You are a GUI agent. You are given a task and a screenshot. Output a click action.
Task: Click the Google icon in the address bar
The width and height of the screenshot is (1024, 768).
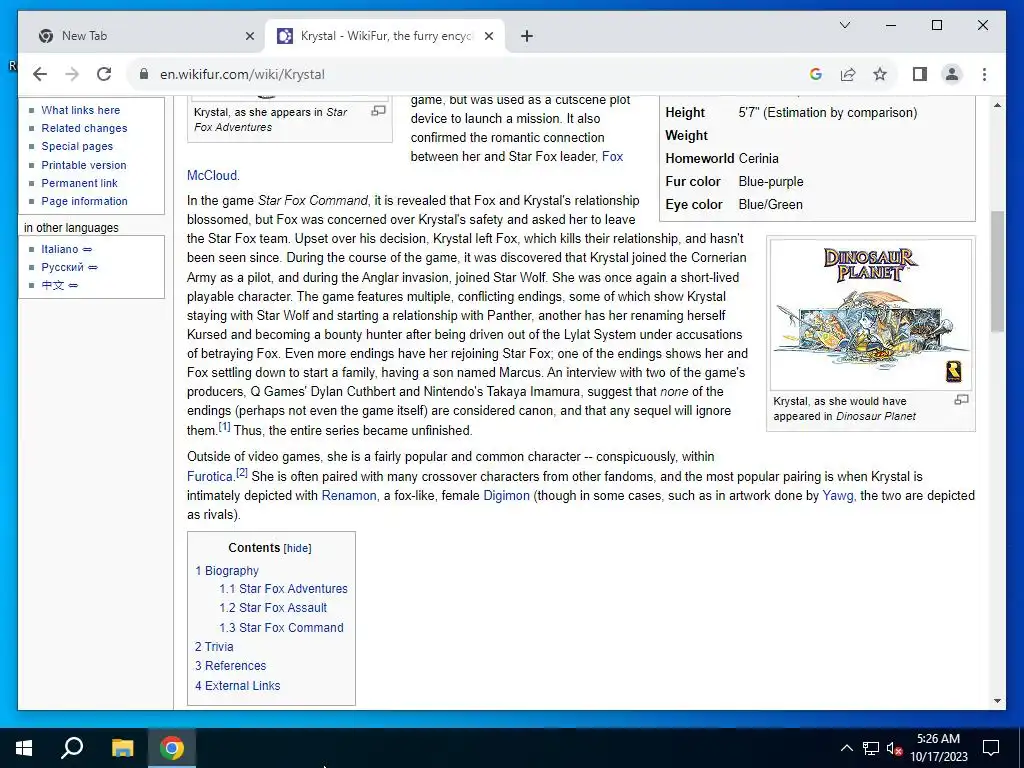[x=816, y=74]
